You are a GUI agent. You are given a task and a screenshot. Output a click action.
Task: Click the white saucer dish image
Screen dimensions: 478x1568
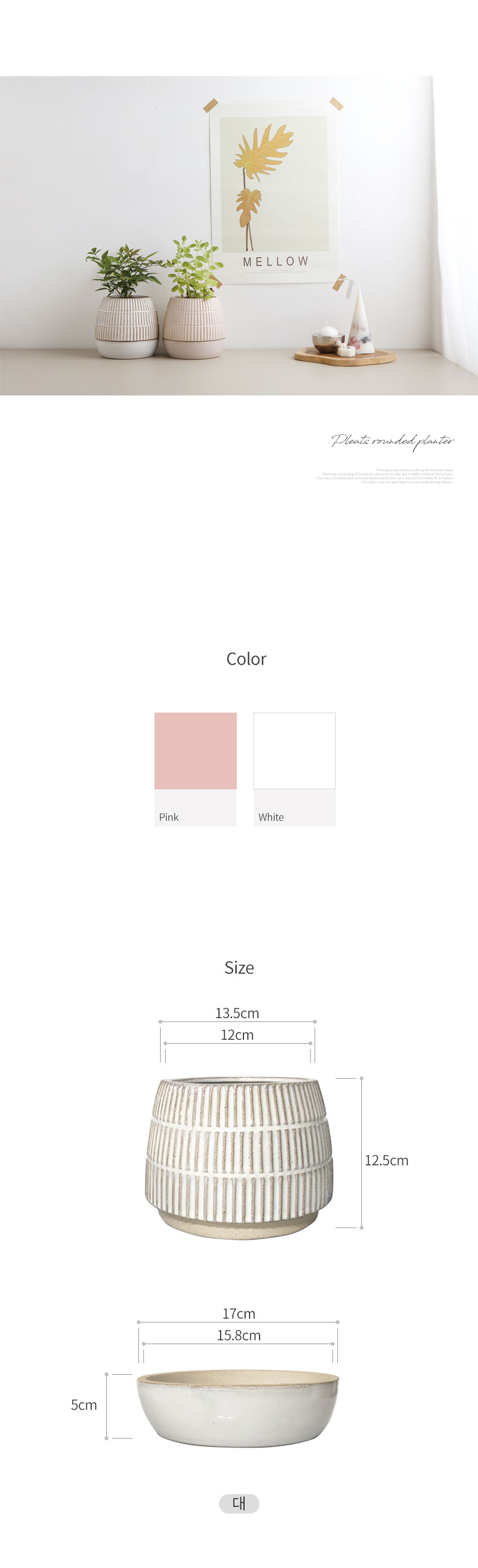click(x=237, y=1409)
